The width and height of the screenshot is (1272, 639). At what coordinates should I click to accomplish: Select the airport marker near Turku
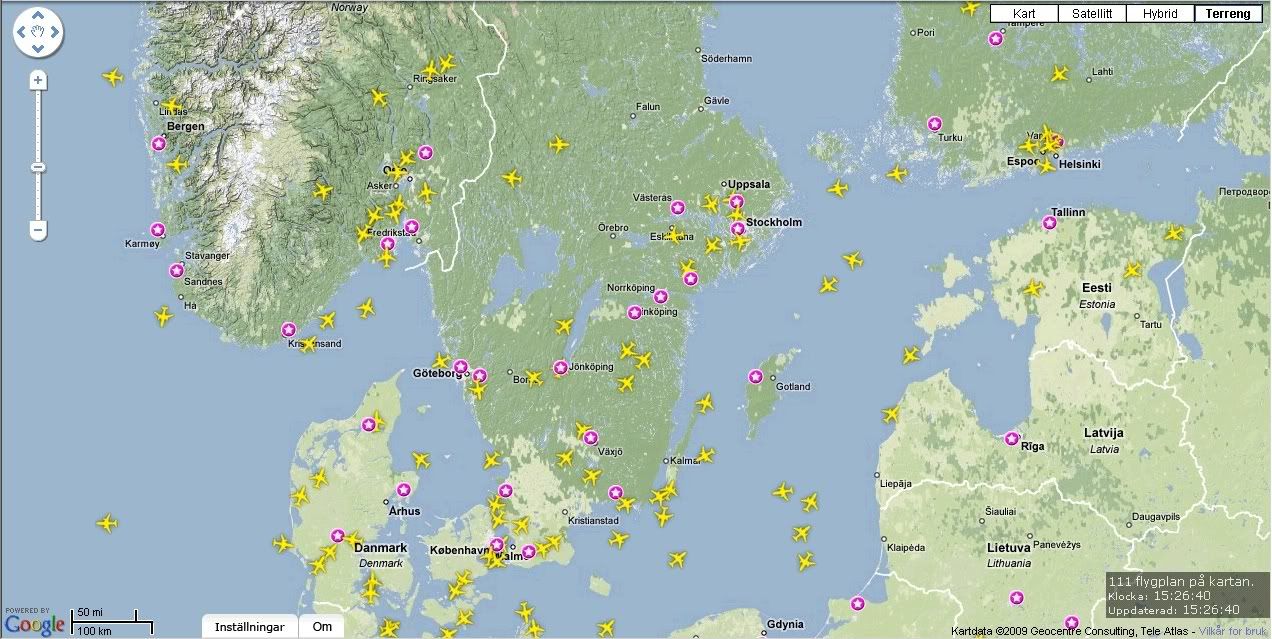pos(935,123)
